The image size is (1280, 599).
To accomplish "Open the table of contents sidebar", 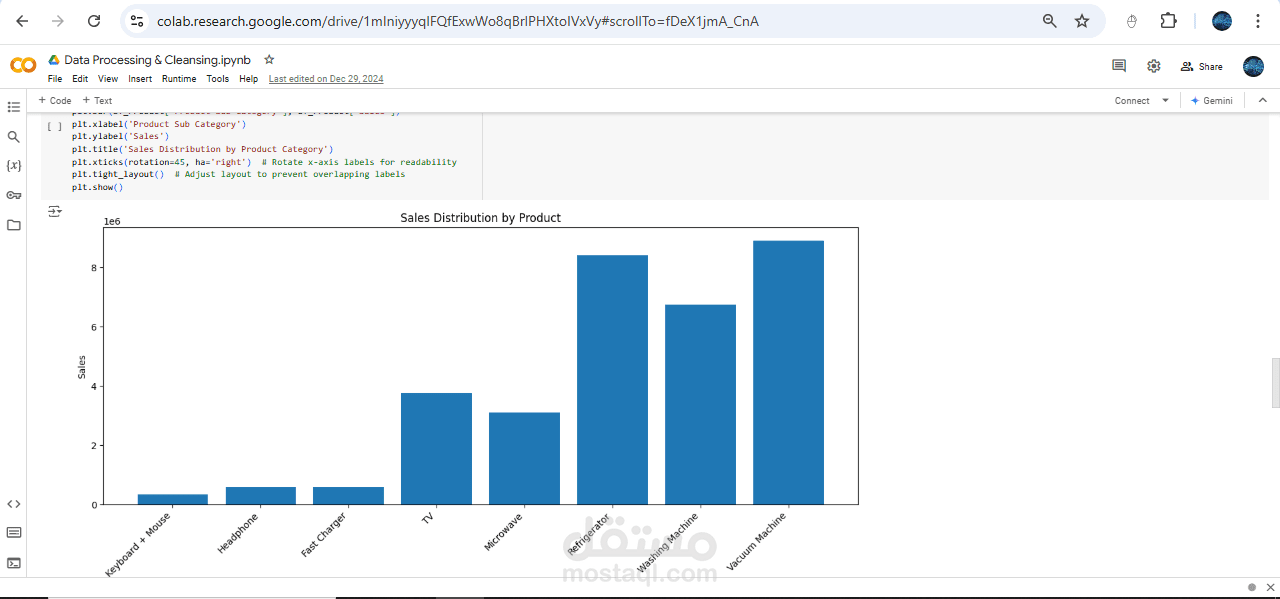I will click(x=14, y=107).
